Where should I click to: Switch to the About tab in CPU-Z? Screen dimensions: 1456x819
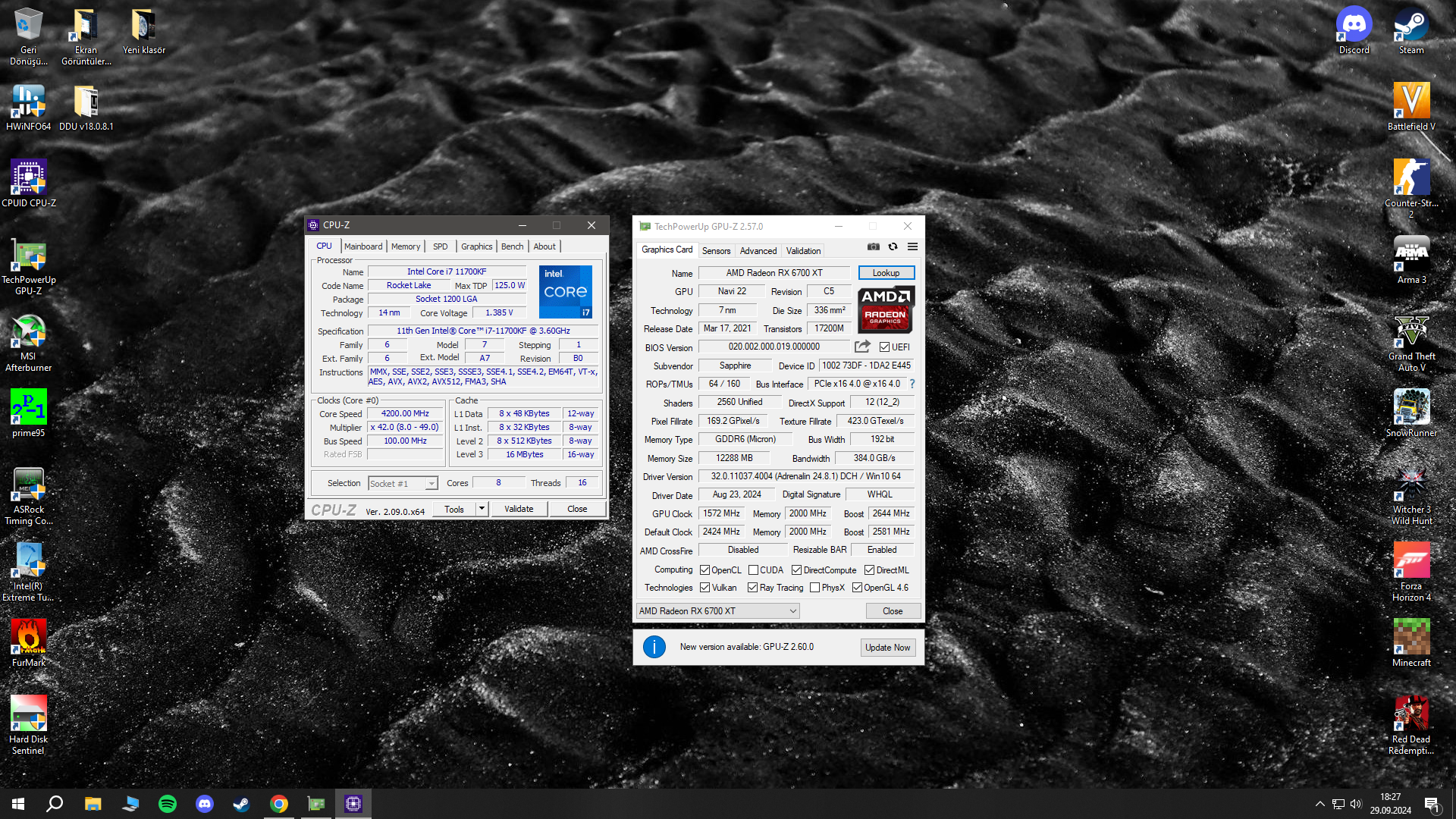point(544,246)
